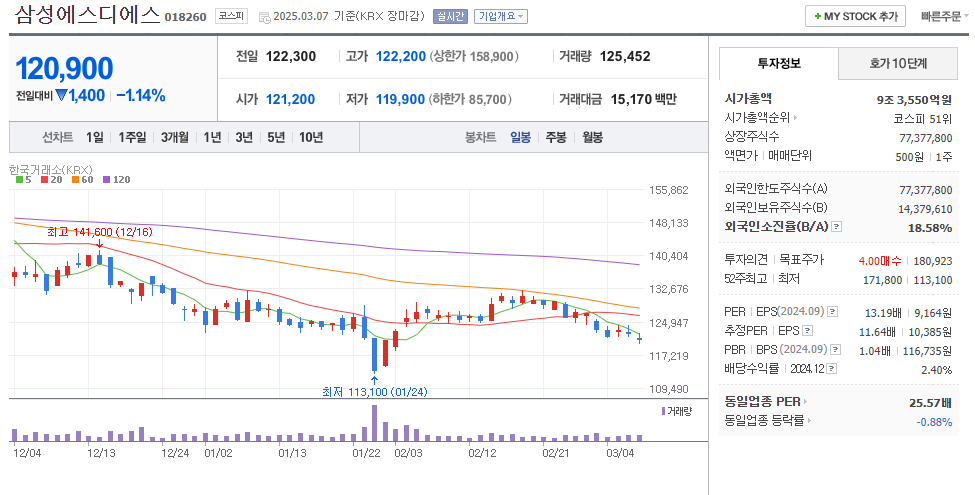Open the 외국인소진율 help icon
This screenshot has width=975, height=495.
pos(836,227)
